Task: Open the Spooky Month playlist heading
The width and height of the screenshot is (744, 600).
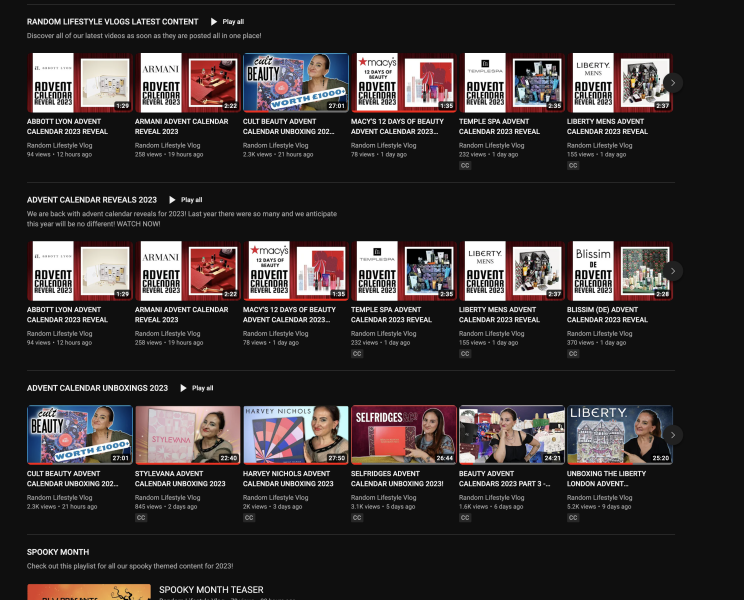Action: (58, 552)
